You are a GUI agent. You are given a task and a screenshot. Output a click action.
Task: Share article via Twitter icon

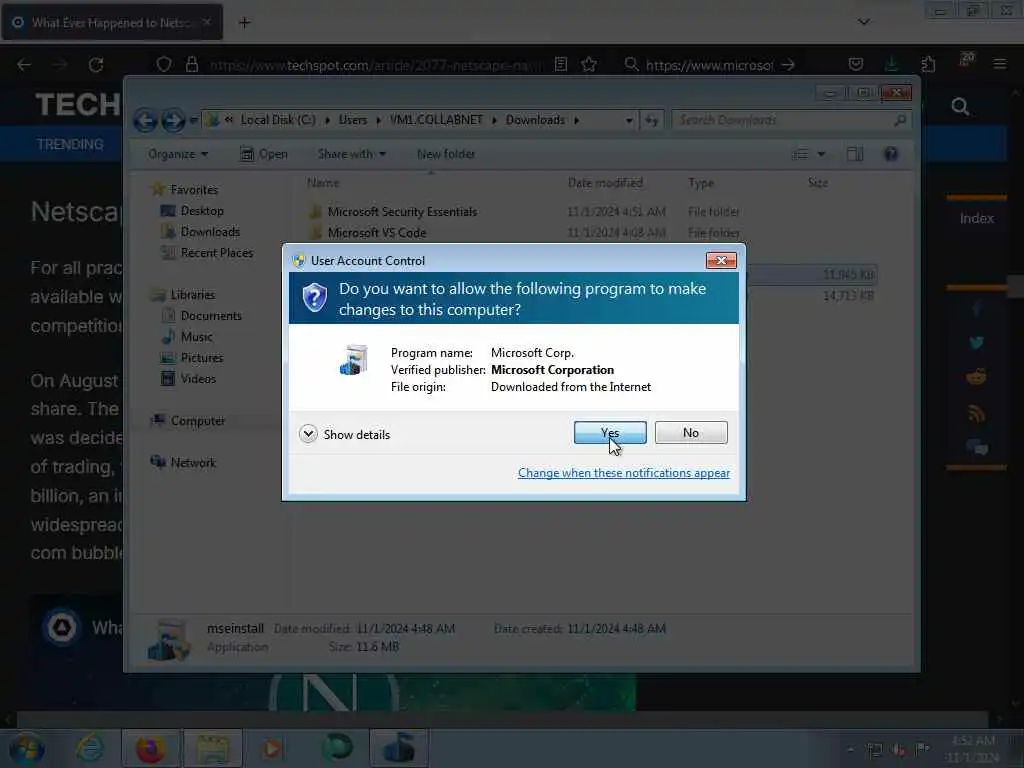[x=977, y=342]
